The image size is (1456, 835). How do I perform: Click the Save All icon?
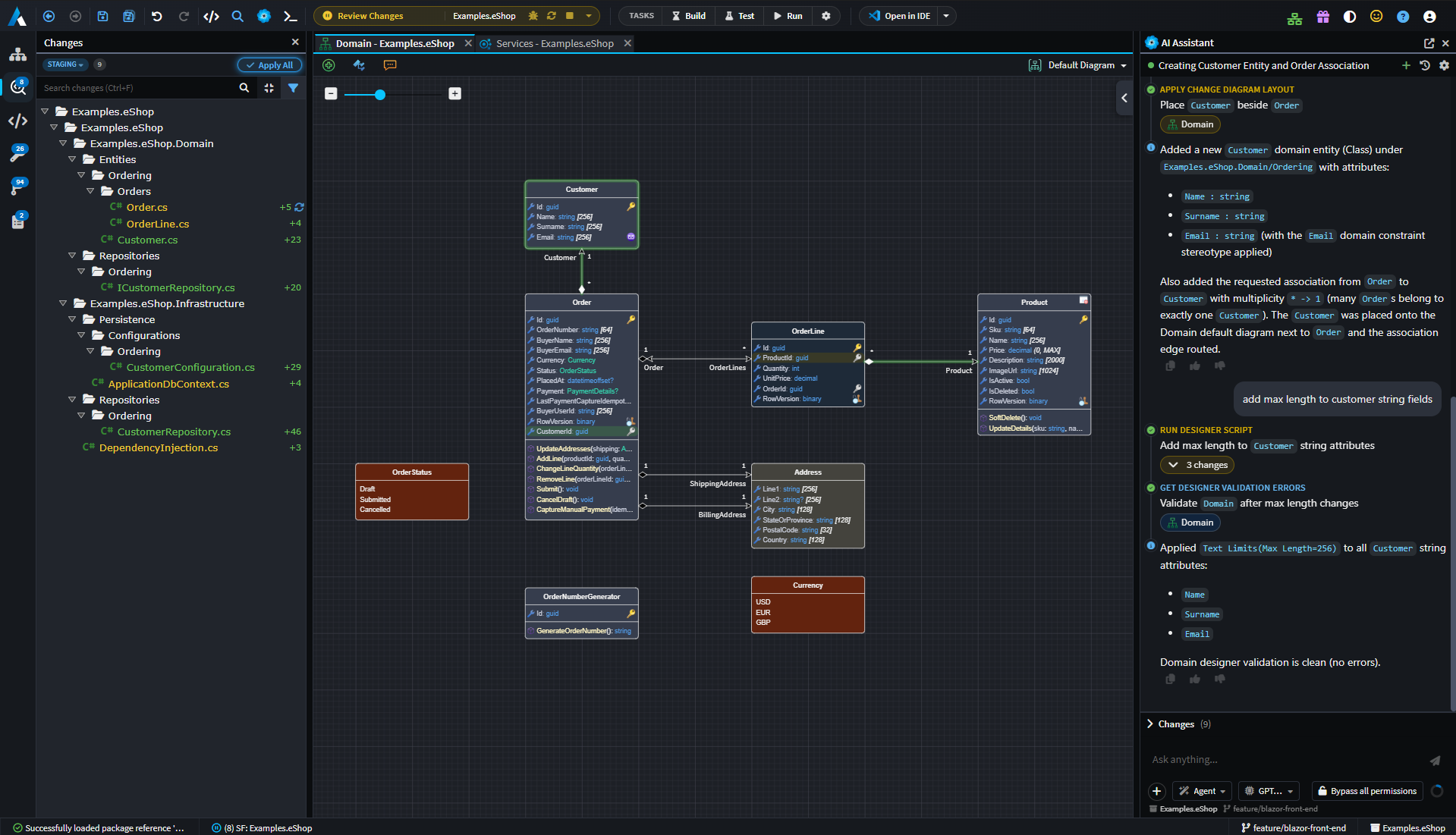(x=129, y=16)
